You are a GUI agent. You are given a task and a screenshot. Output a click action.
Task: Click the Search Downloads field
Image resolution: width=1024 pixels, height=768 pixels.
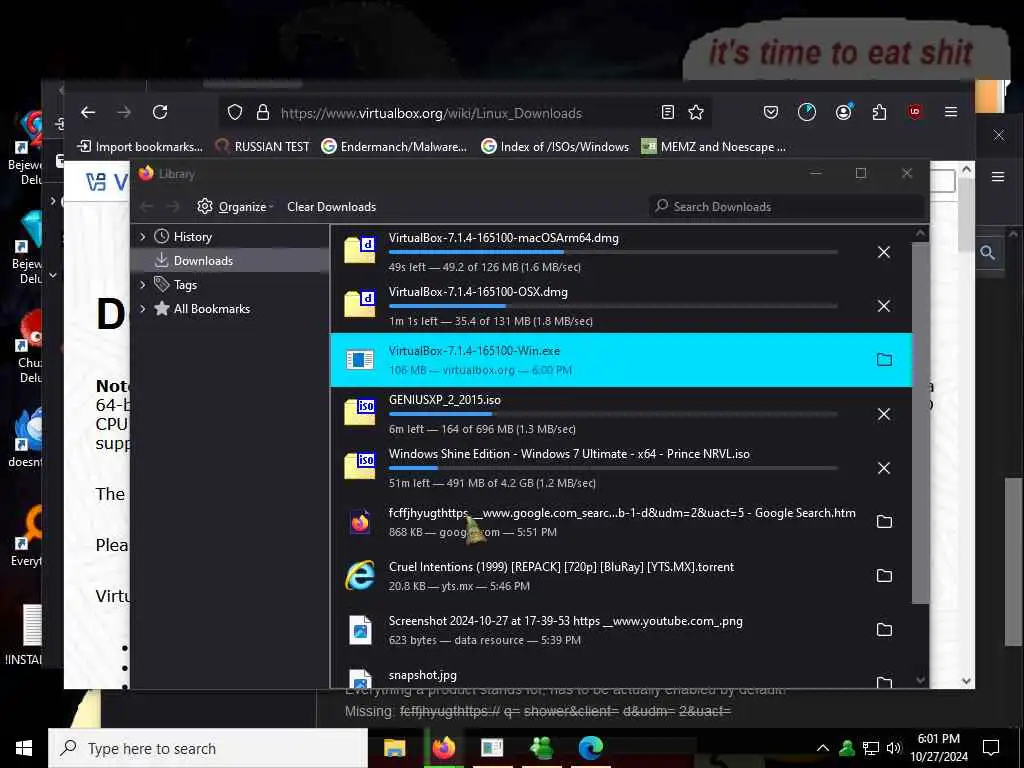tap(788, 206)
